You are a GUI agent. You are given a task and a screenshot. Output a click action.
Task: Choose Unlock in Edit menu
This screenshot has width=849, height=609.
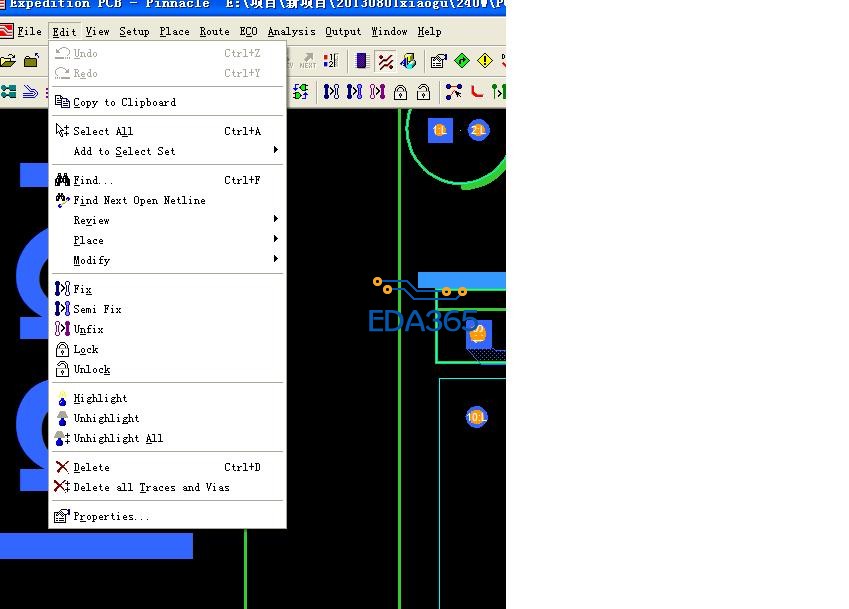pyautogui.click(x=167, y=369)
